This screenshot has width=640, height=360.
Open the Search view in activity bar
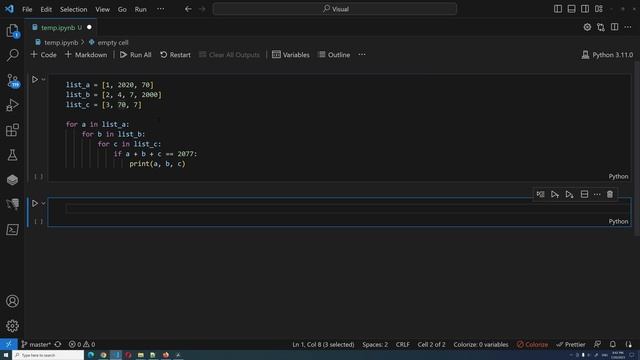[12, 55]
